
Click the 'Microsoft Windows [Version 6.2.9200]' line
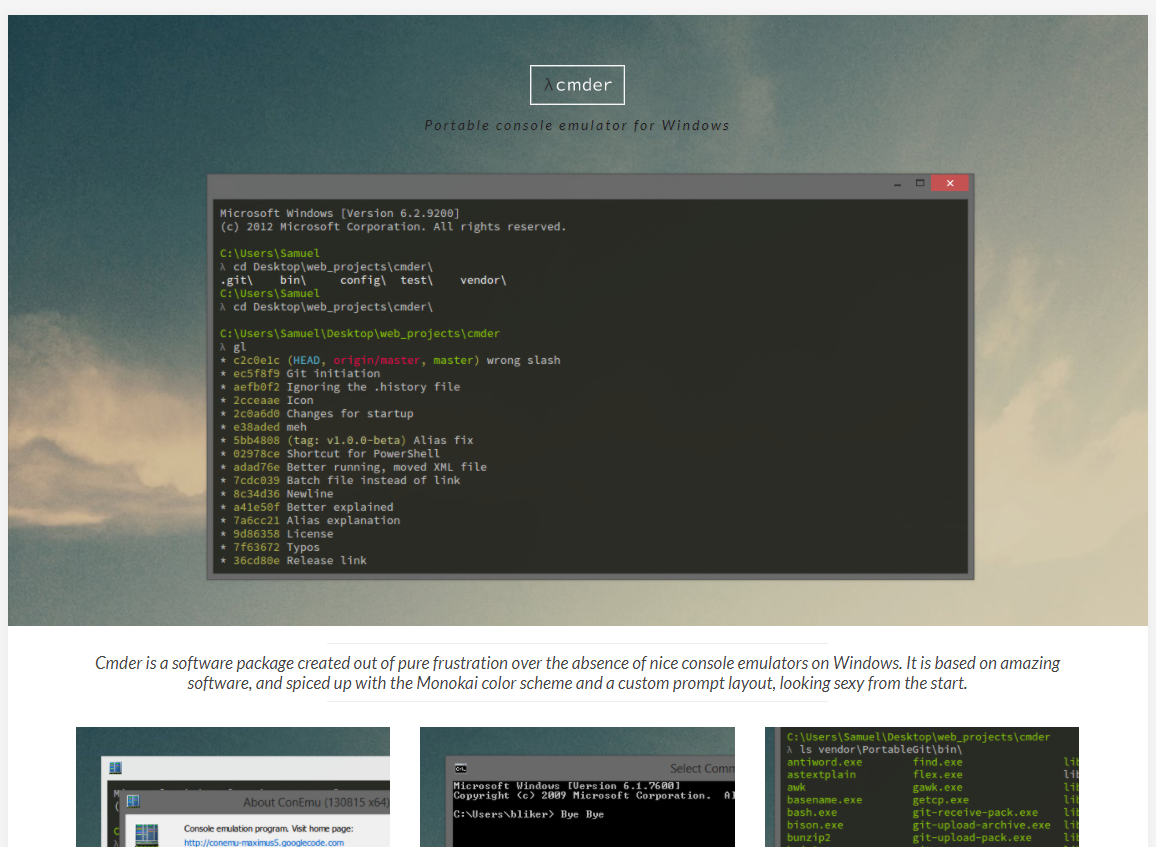pos(340,213)
